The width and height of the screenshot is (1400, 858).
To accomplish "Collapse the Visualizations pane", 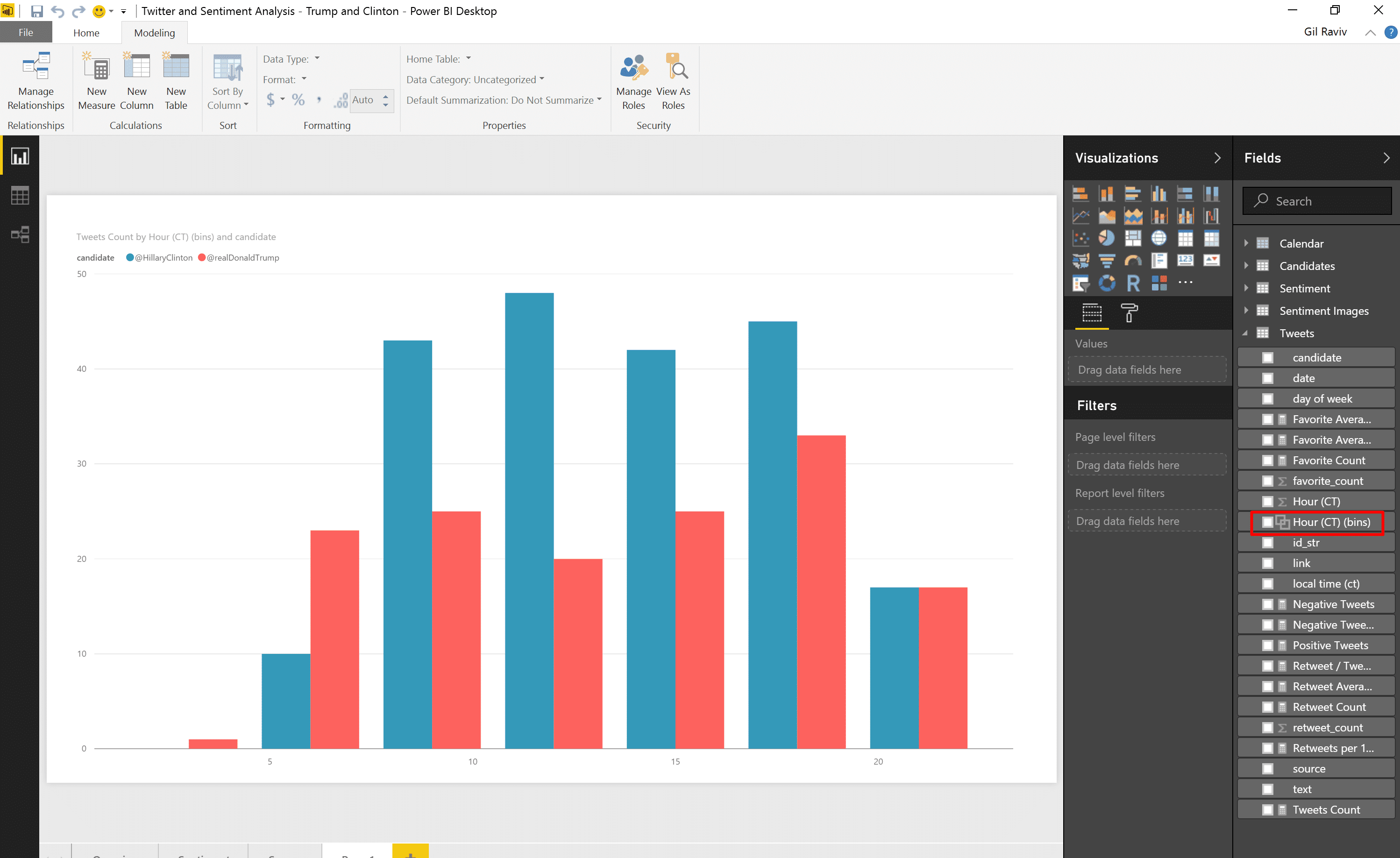I will tap(1217, 158).
